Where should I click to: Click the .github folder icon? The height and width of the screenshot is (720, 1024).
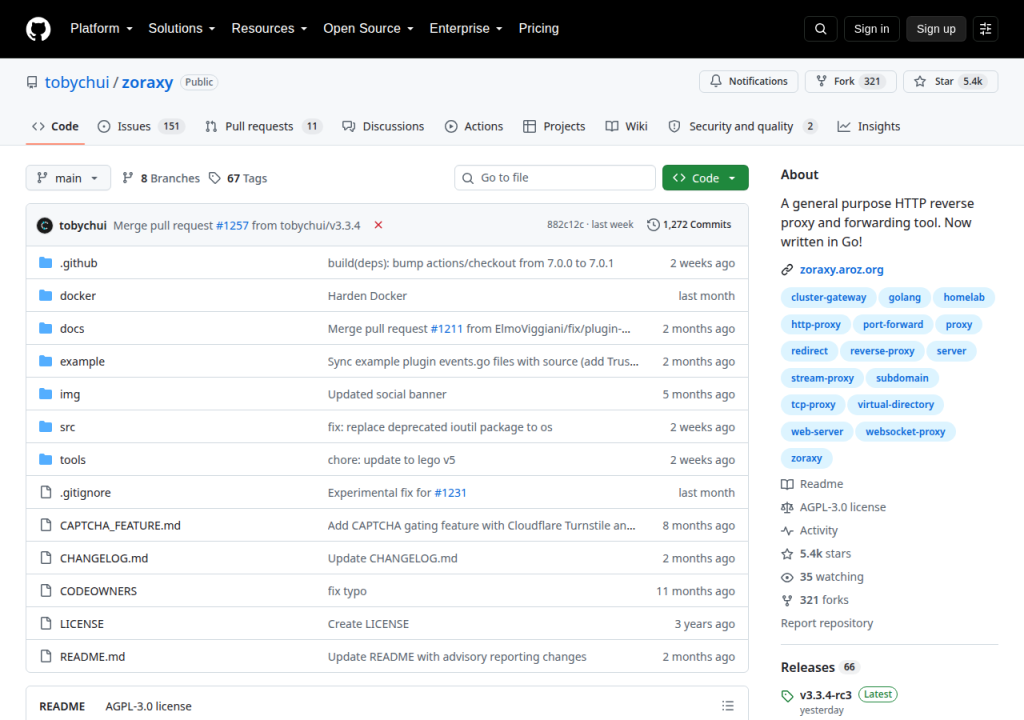[x=45, y=263]
